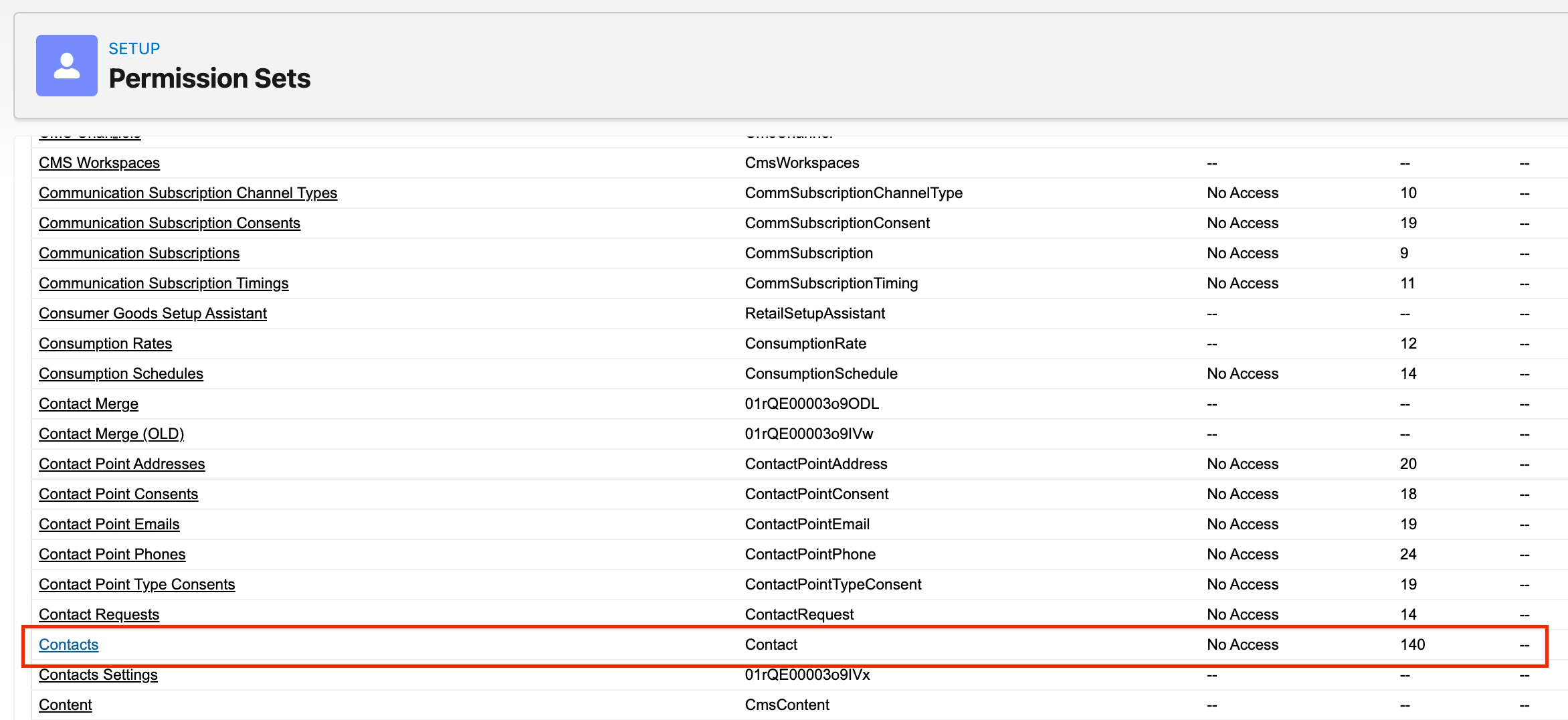Open the Contact Point Emails link

pos(109,524)
